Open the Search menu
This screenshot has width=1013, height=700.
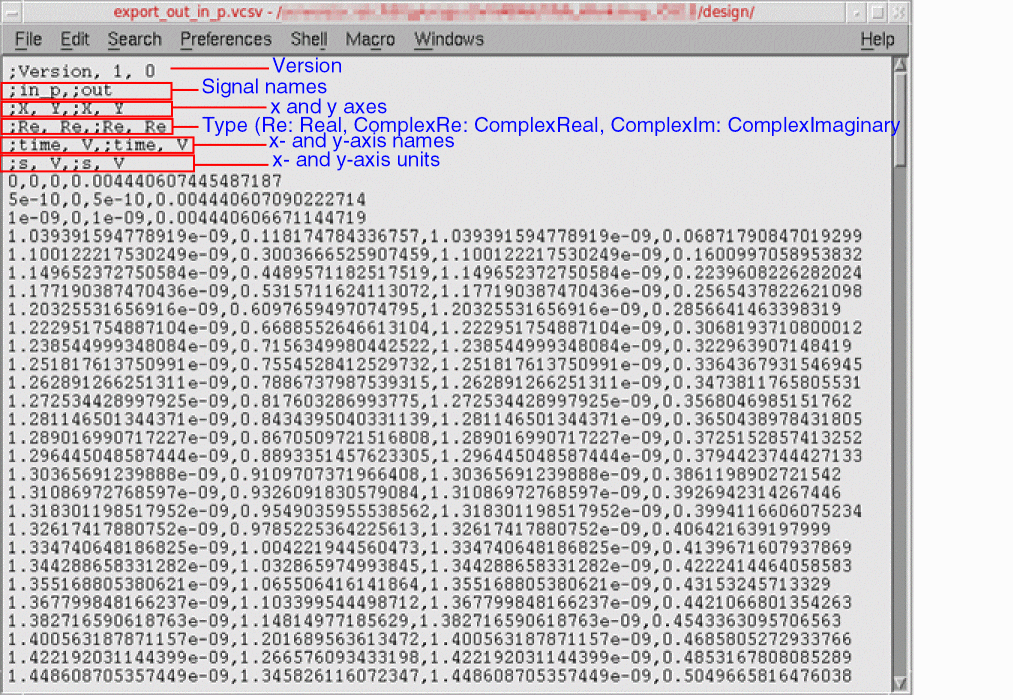coord(134,40)
